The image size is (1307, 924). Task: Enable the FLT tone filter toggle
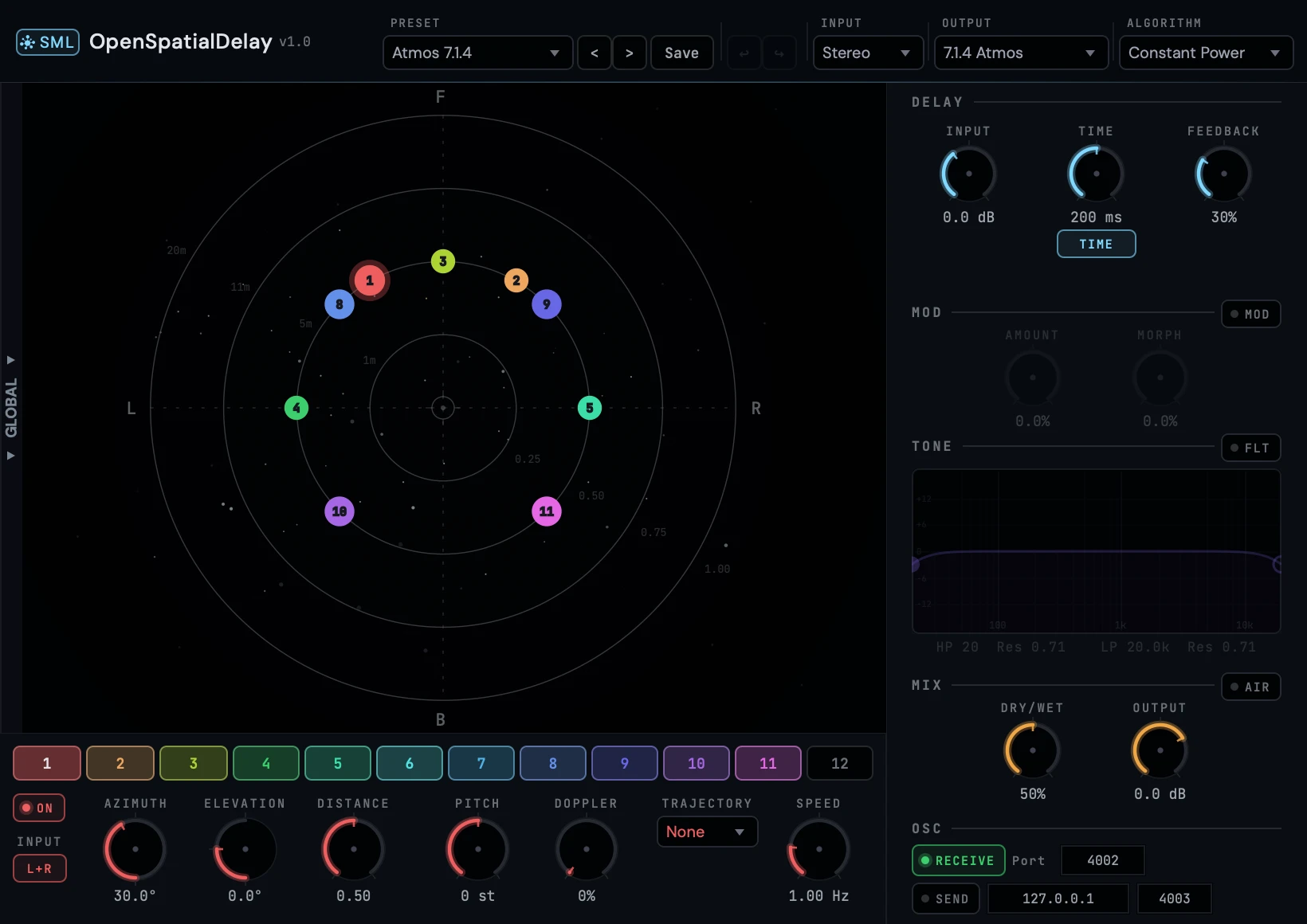click(x=1250, y=448)
